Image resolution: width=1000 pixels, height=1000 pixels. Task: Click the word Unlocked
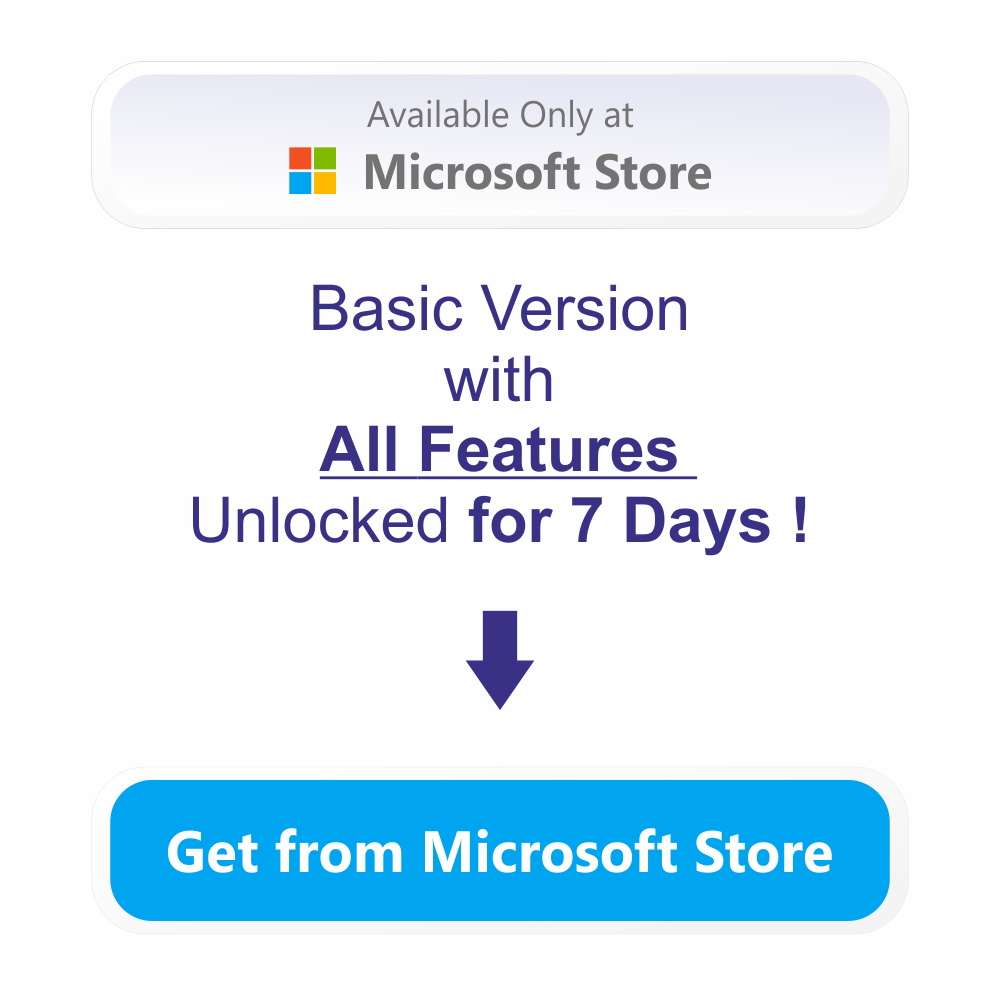319,520
